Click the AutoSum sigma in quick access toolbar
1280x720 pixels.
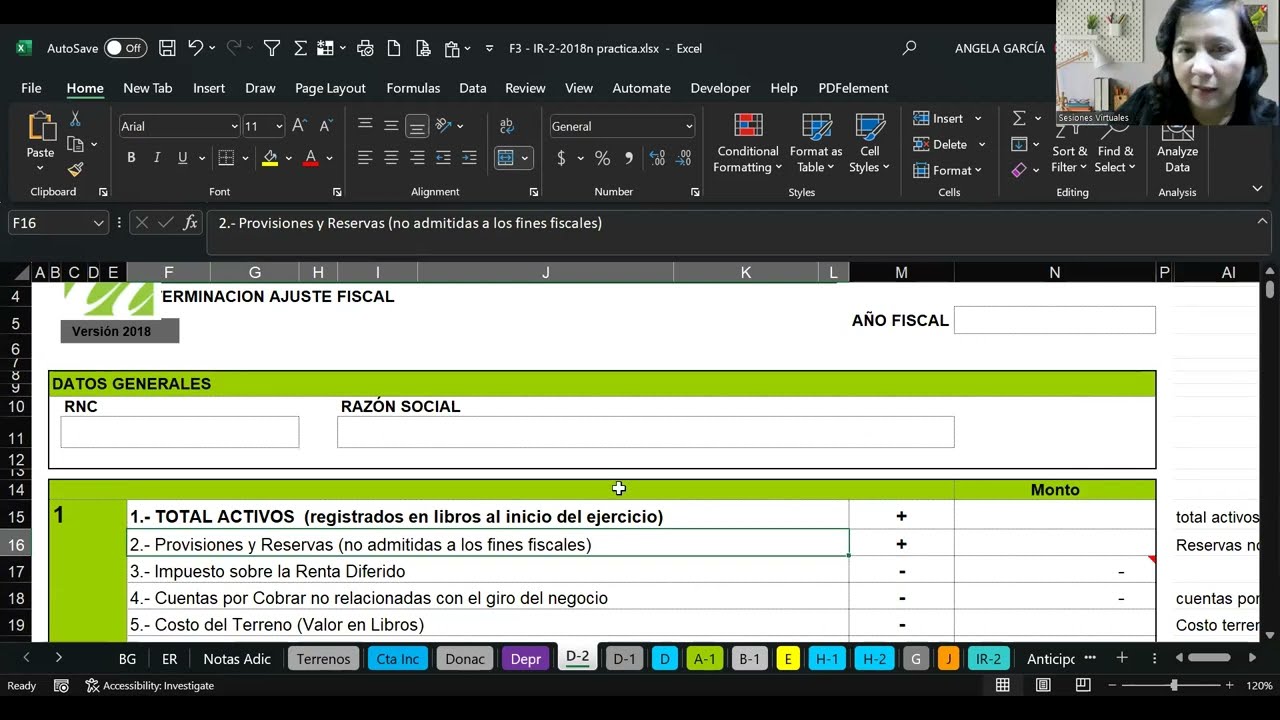(x=300, y=48)
